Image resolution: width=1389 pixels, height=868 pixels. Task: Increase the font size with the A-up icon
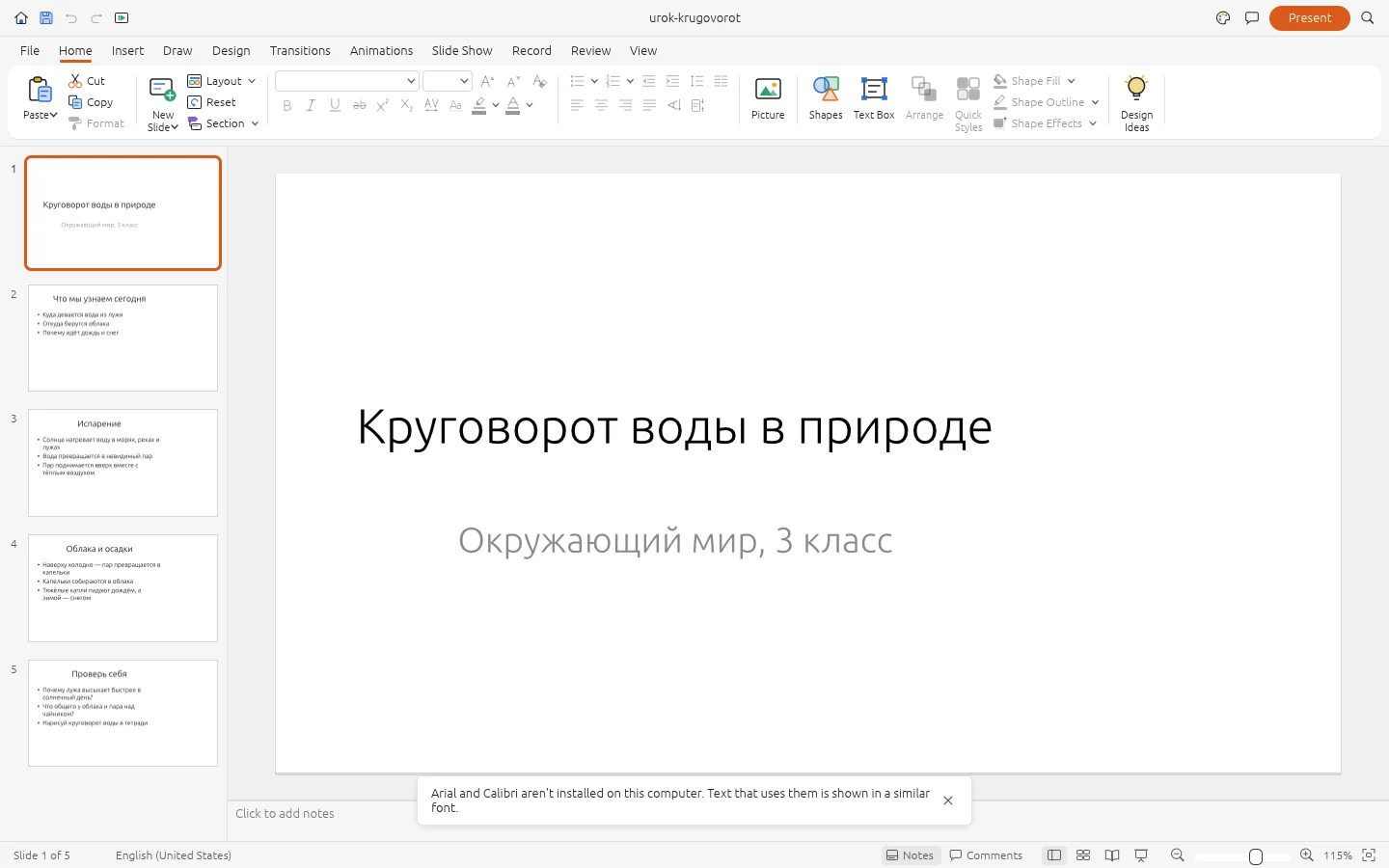point(487,81)
